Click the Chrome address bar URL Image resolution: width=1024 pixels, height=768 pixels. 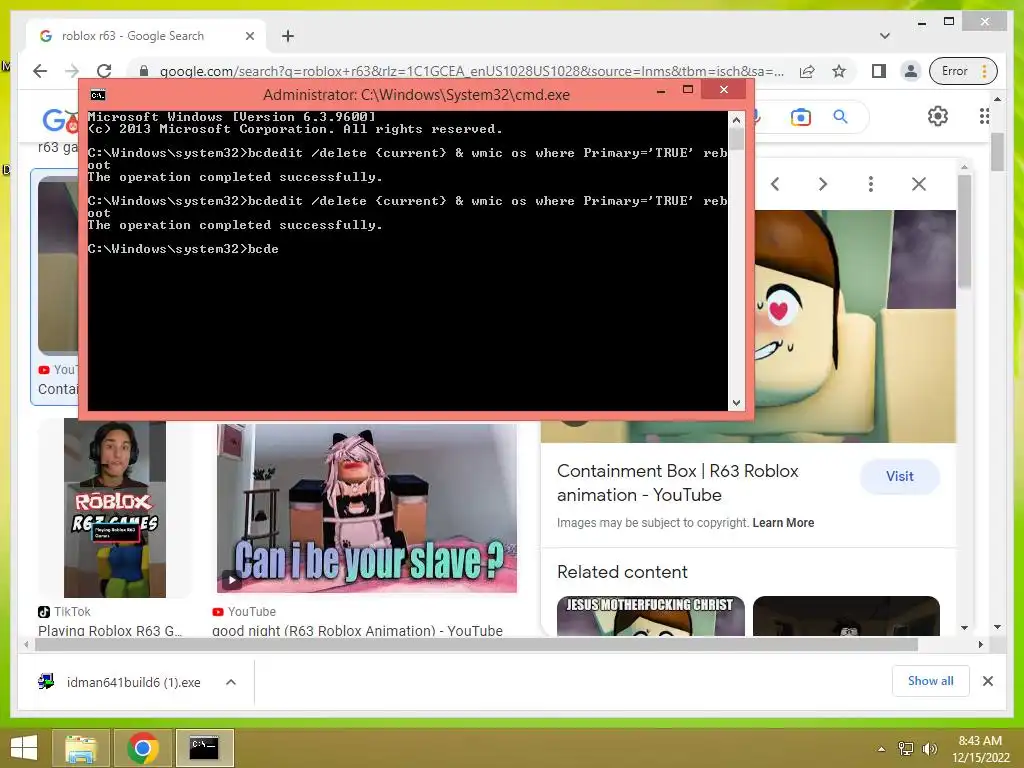[x=472, y=71]
